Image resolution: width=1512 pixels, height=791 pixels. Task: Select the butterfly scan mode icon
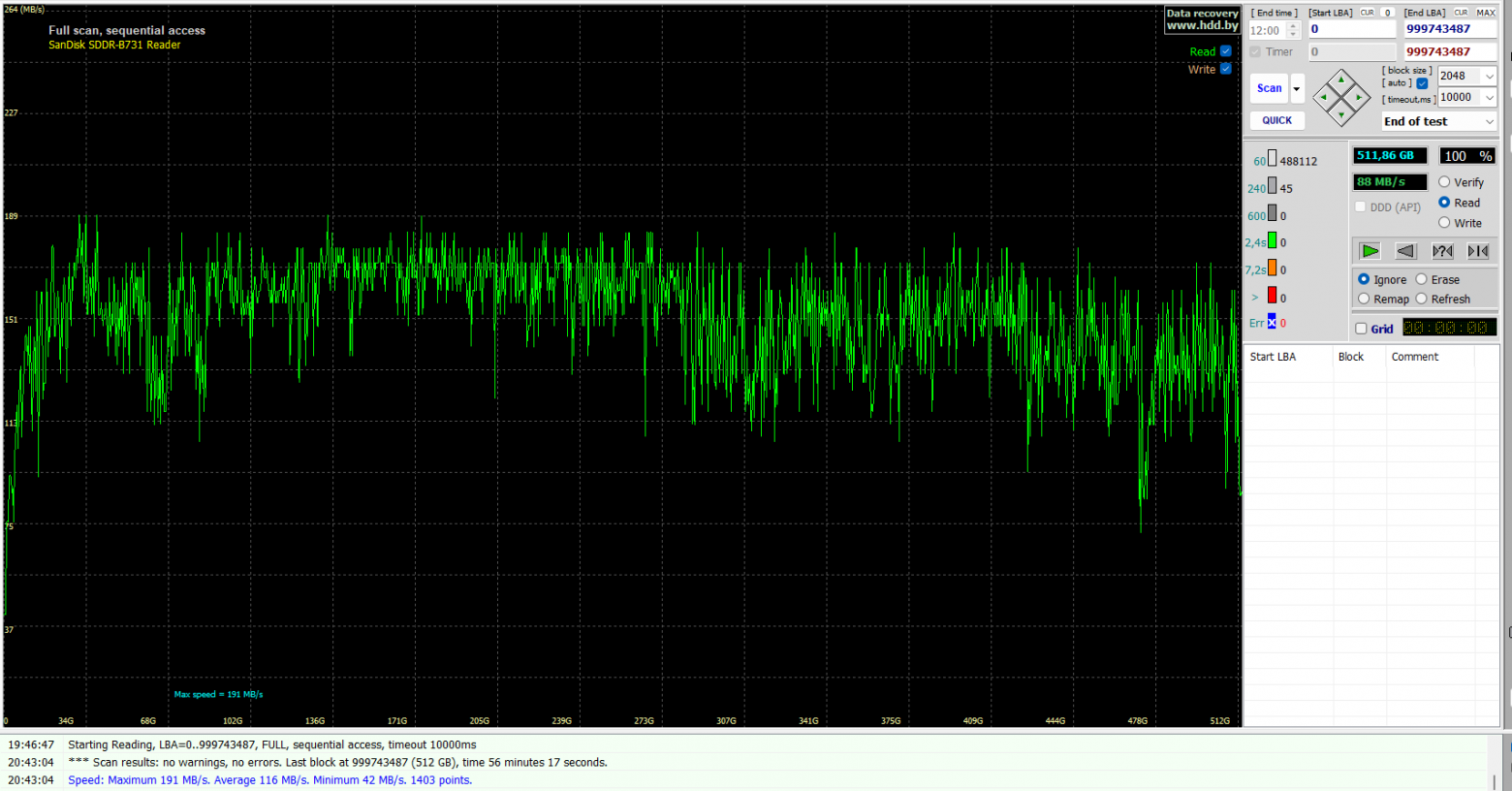click(1478, 251)
